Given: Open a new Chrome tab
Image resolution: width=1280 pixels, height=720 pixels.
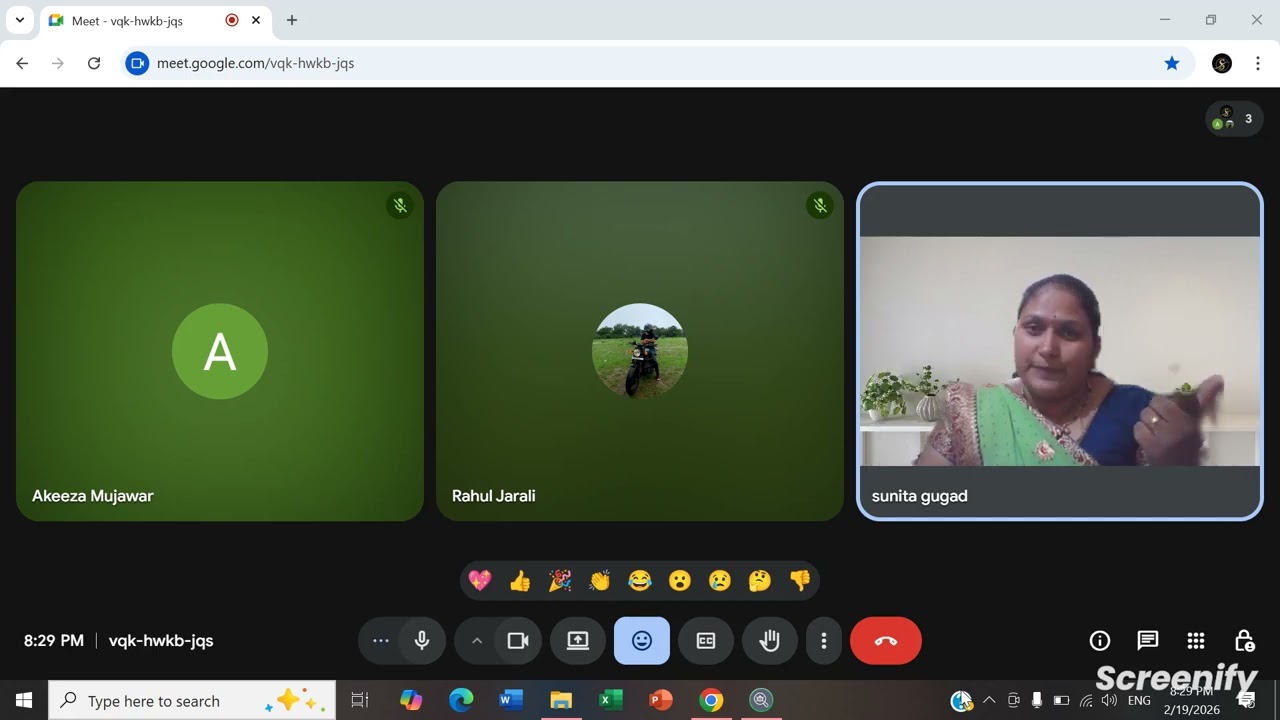Looking at the screenshot, I should (292, 20).
